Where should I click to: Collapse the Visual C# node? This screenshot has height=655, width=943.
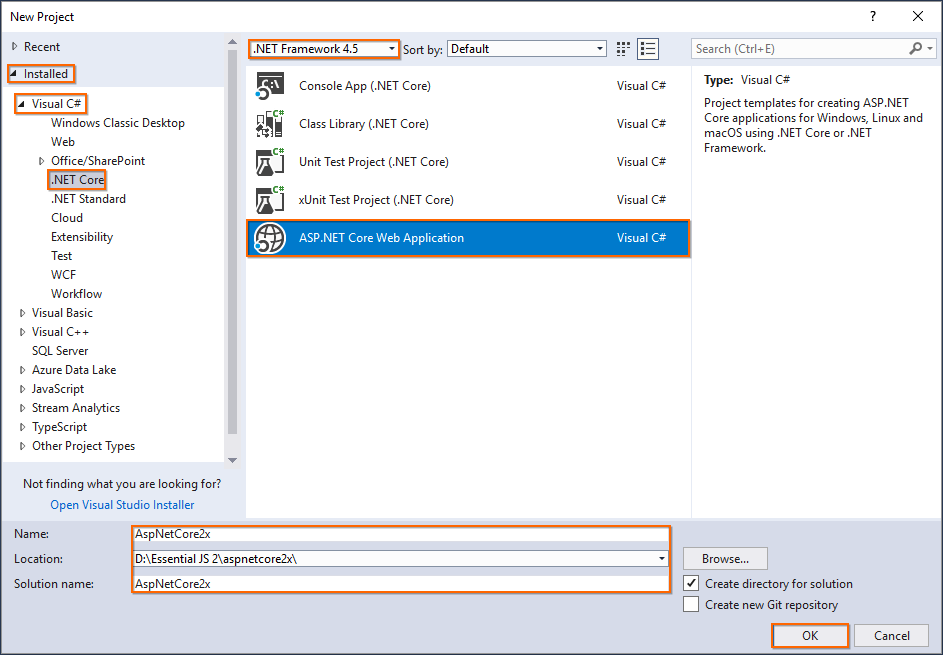pyautogui.click(x=22, y=103)
